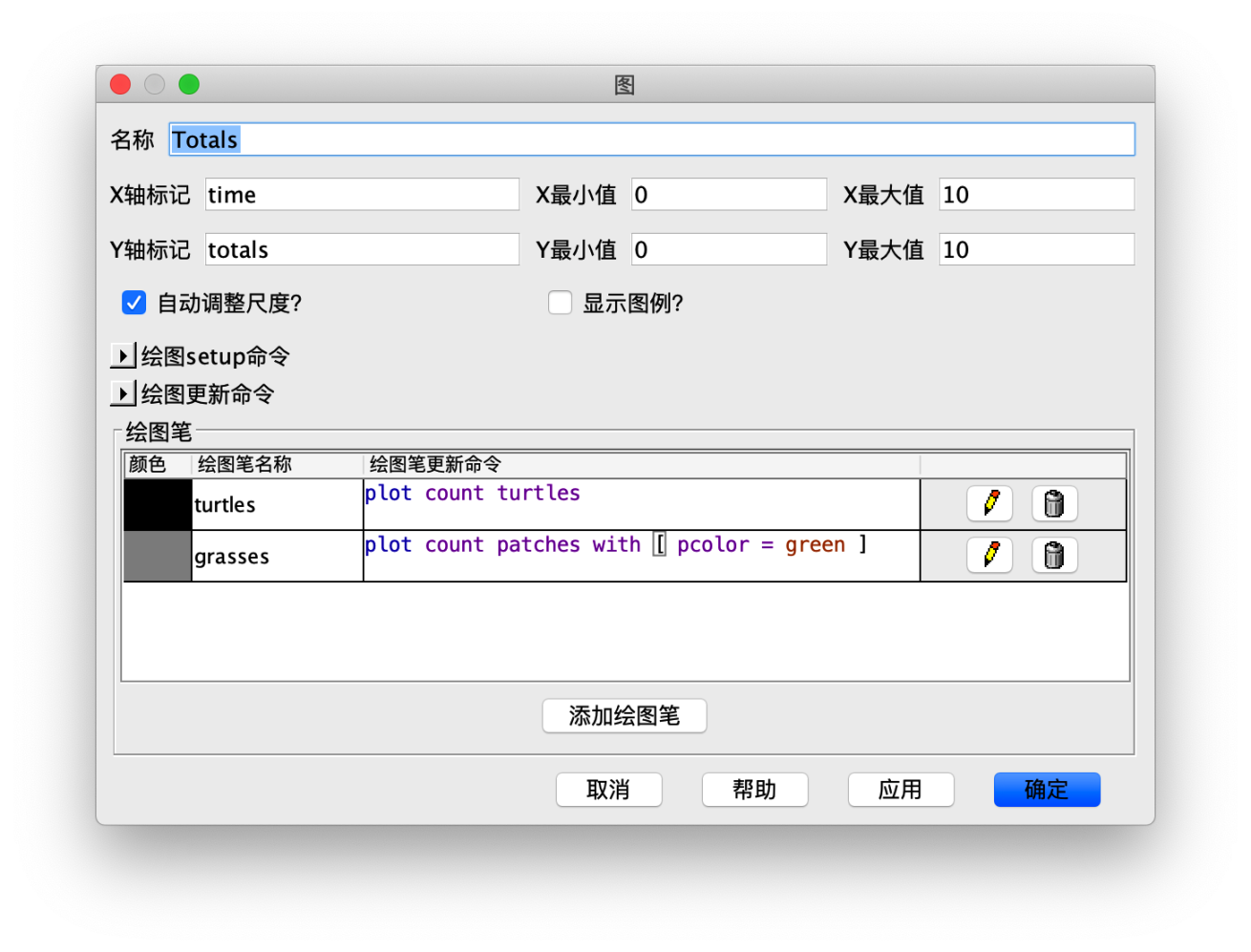Click the X轴标记 field with time

363,195
